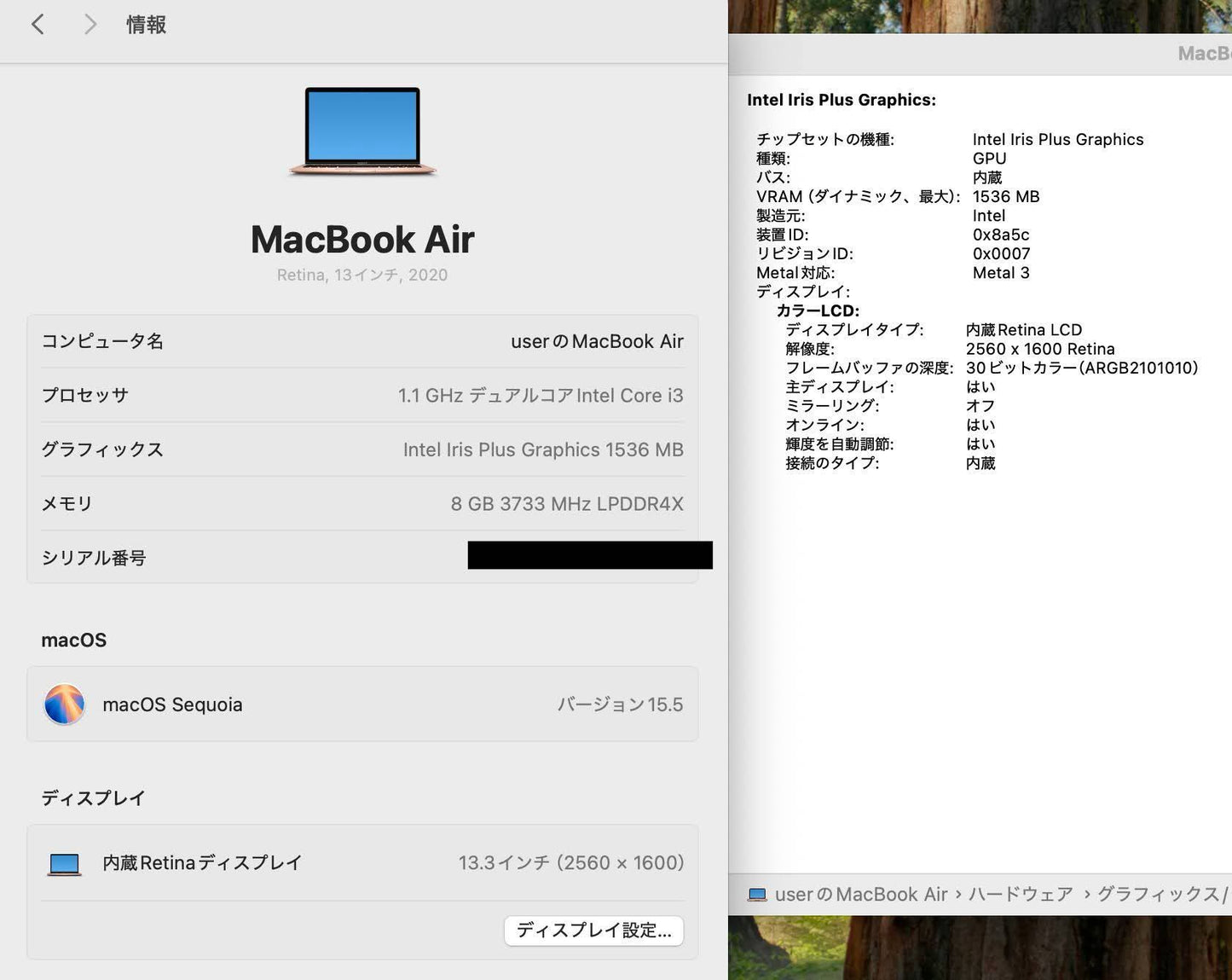The image size is (1232, 980).
Task: Click the forward navigation chevron
Action: pyautogui.click(x=90, y=24)
